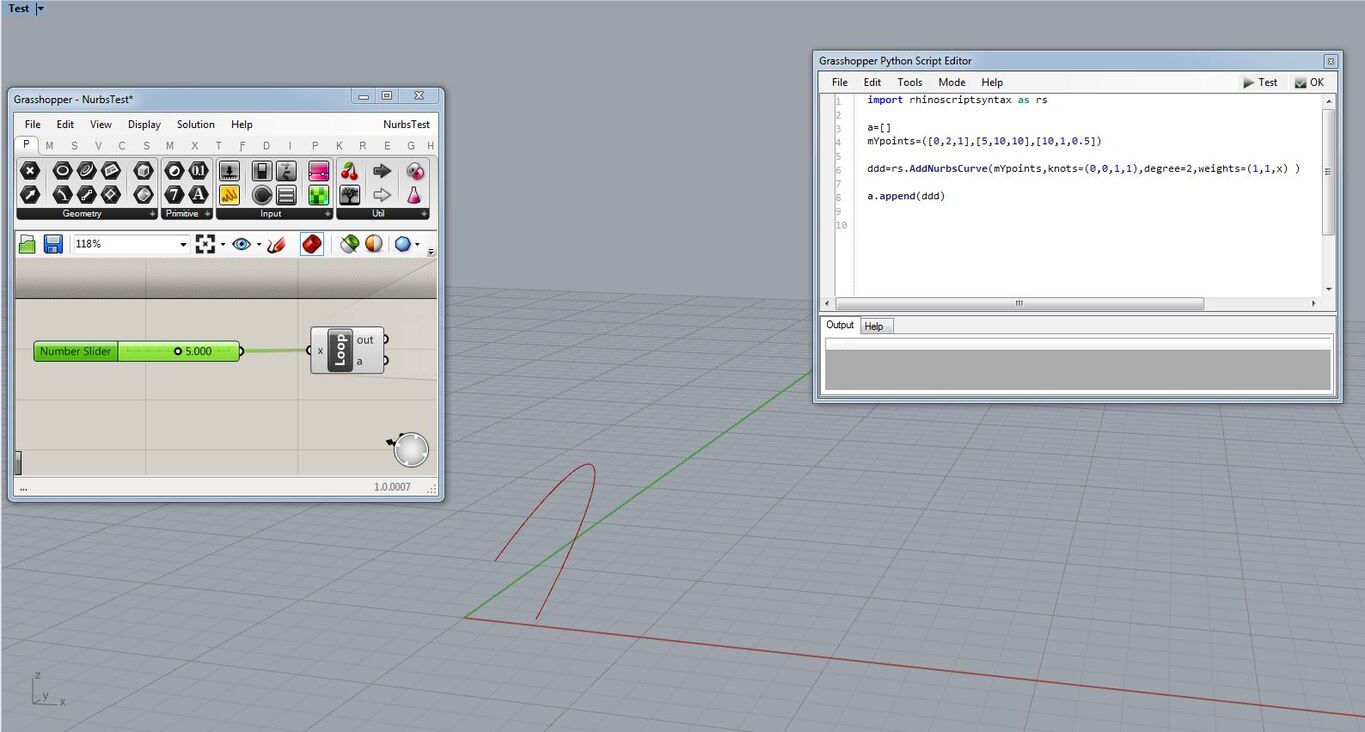
Task: Open the View menu in Grasshopper
Action: (x=101, y=125)
